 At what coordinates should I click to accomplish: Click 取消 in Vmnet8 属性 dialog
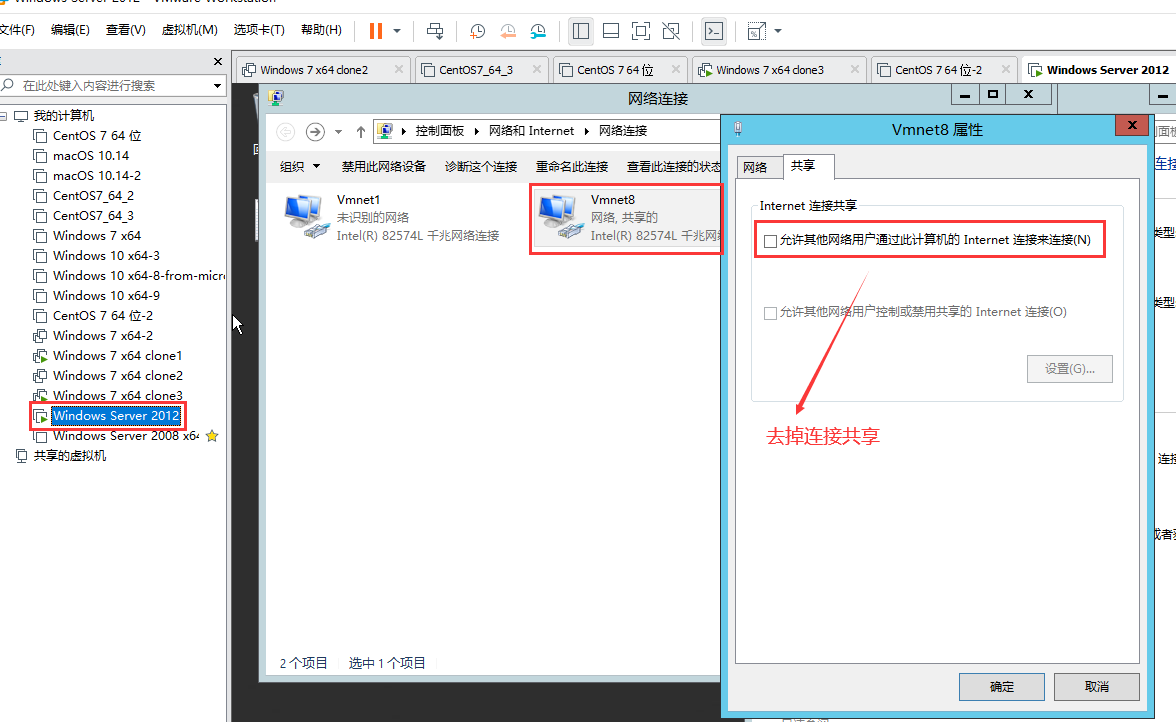(1096, 687)
